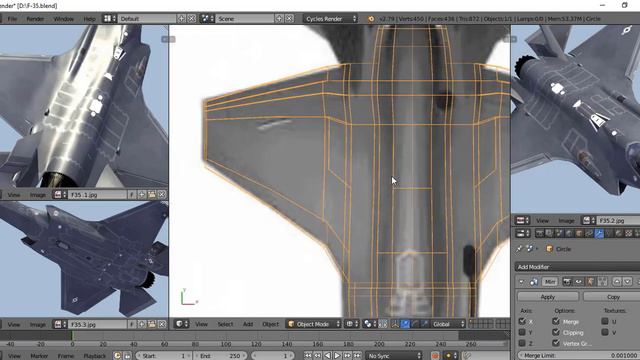Adjust the Merge Limit value slider
Viewport: 640px width, 360px height.
pyautogui.click(x=578, y=356)
